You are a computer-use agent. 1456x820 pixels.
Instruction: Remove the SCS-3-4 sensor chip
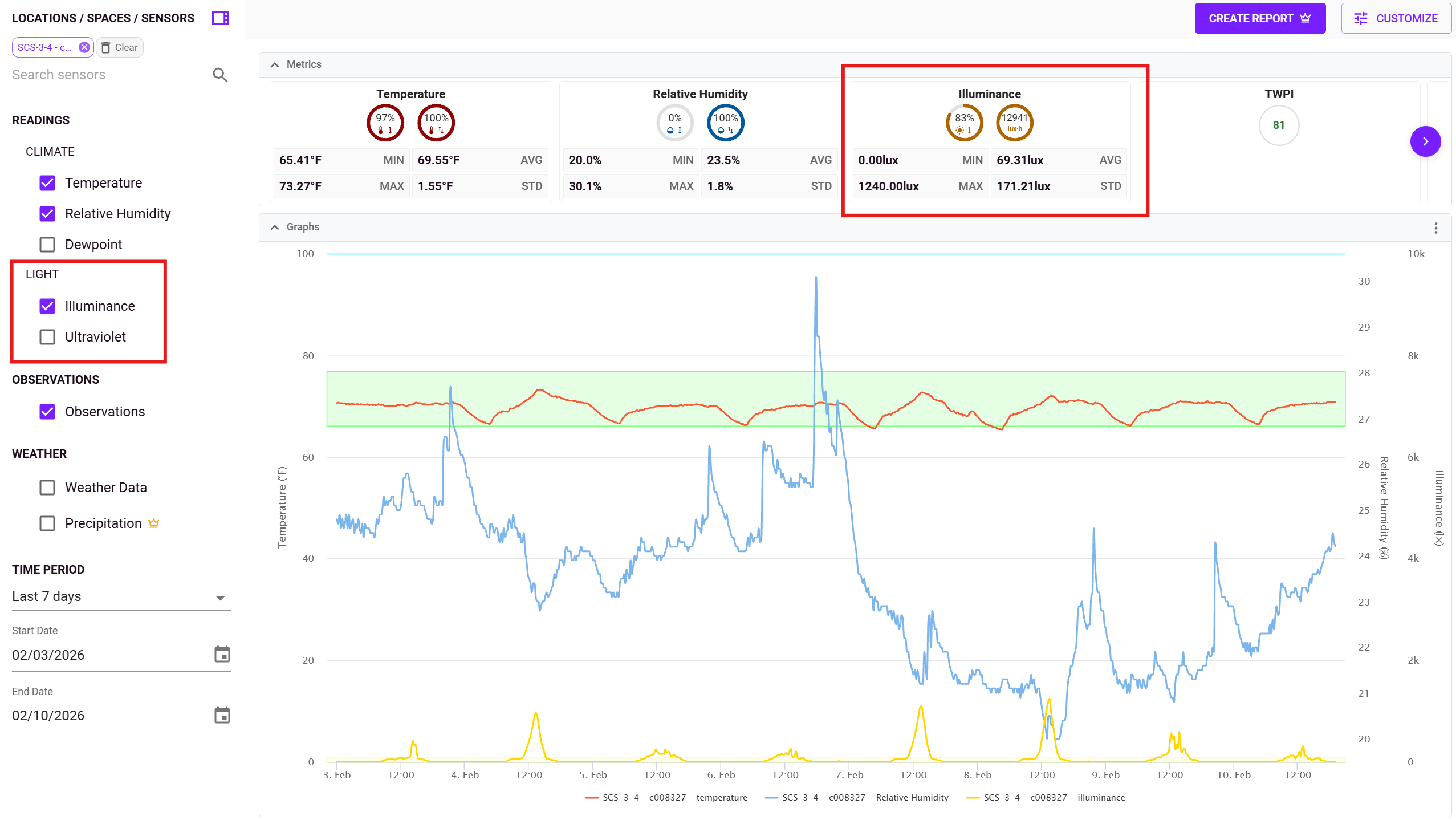84,47
